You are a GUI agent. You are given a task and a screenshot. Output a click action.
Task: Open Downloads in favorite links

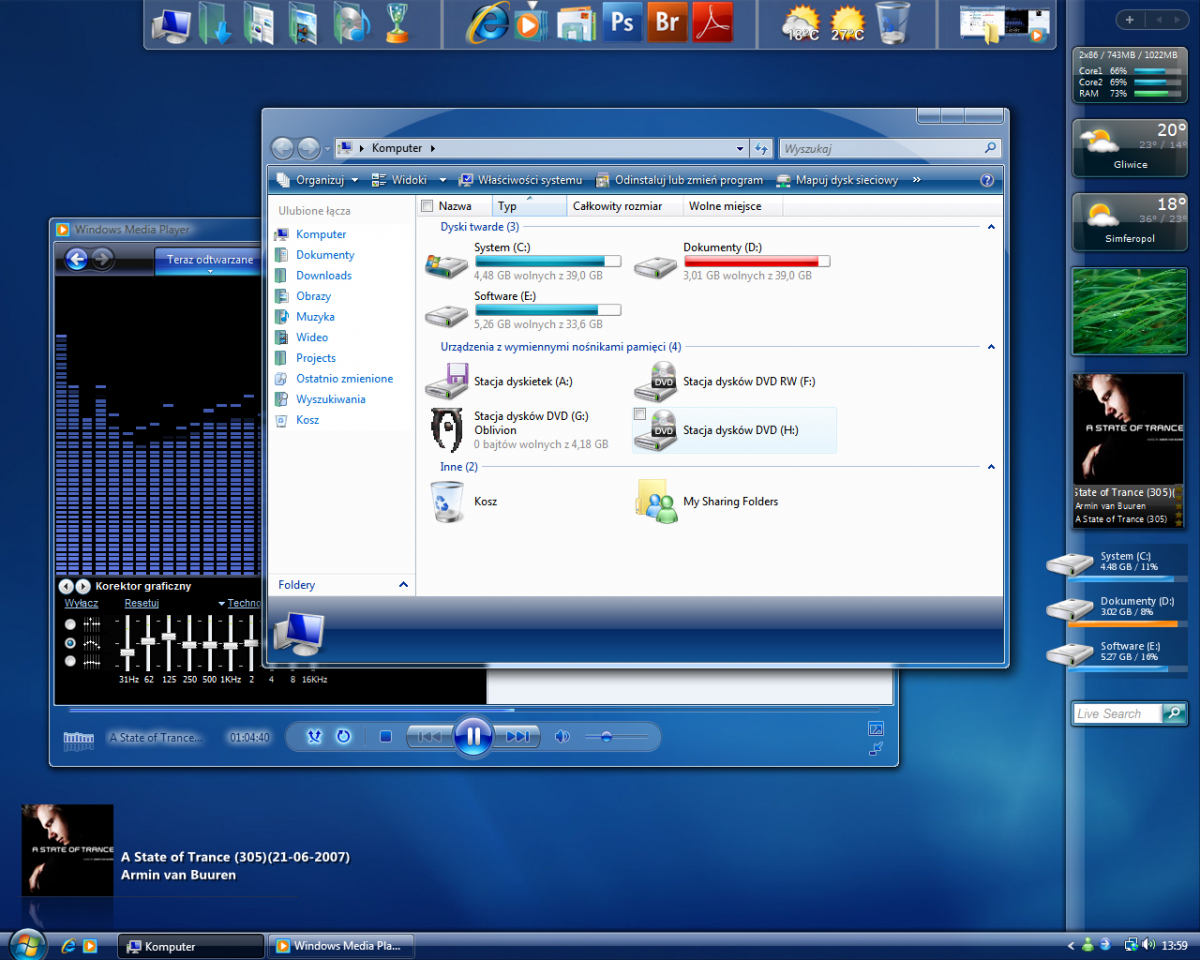coord(323,275)
